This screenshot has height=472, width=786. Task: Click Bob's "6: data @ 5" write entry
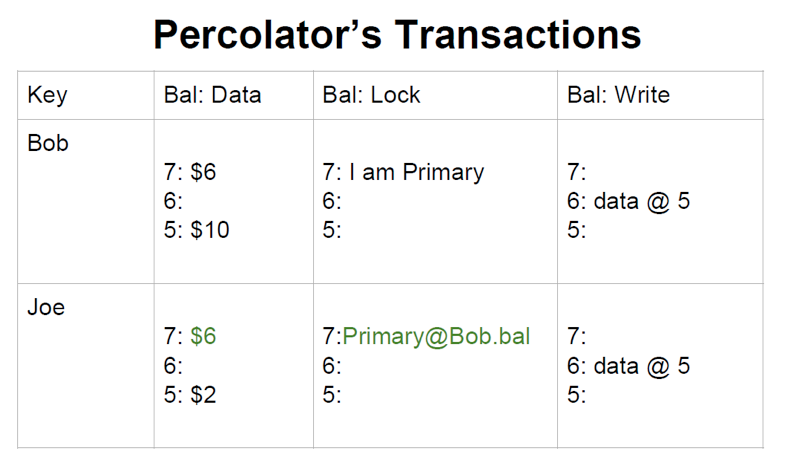[628, 201]
